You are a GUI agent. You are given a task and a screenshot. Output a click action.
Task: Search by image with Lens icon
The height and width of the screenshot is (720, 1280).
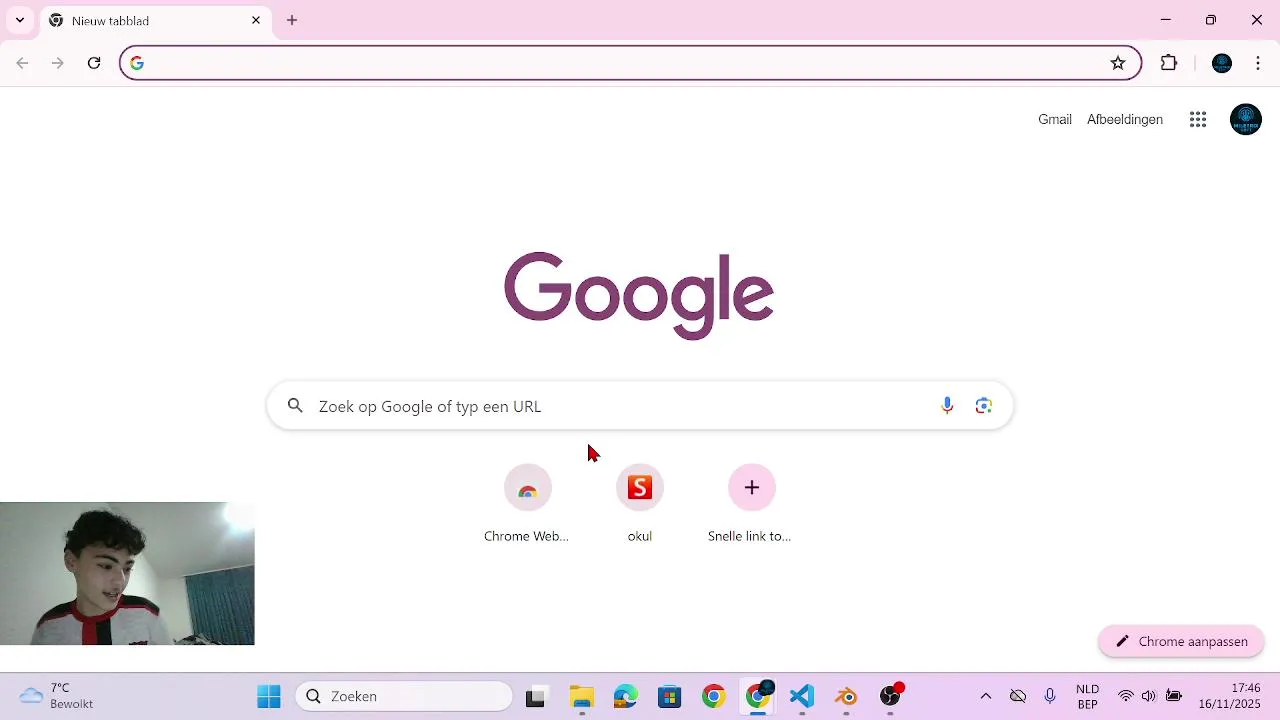[x=984, y=405]
